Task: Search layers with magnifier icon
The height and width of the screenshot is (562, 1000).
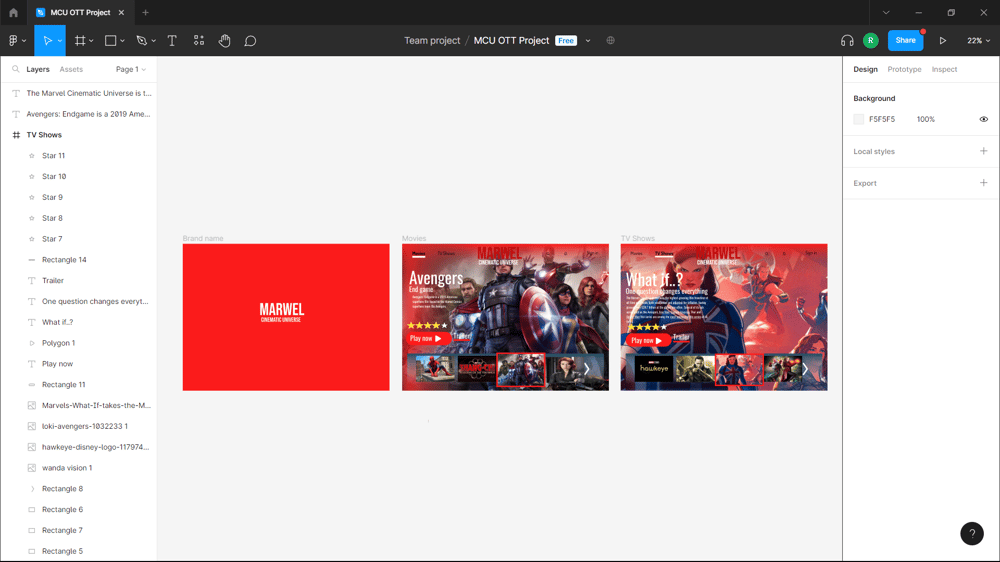Action: [15, 69]
